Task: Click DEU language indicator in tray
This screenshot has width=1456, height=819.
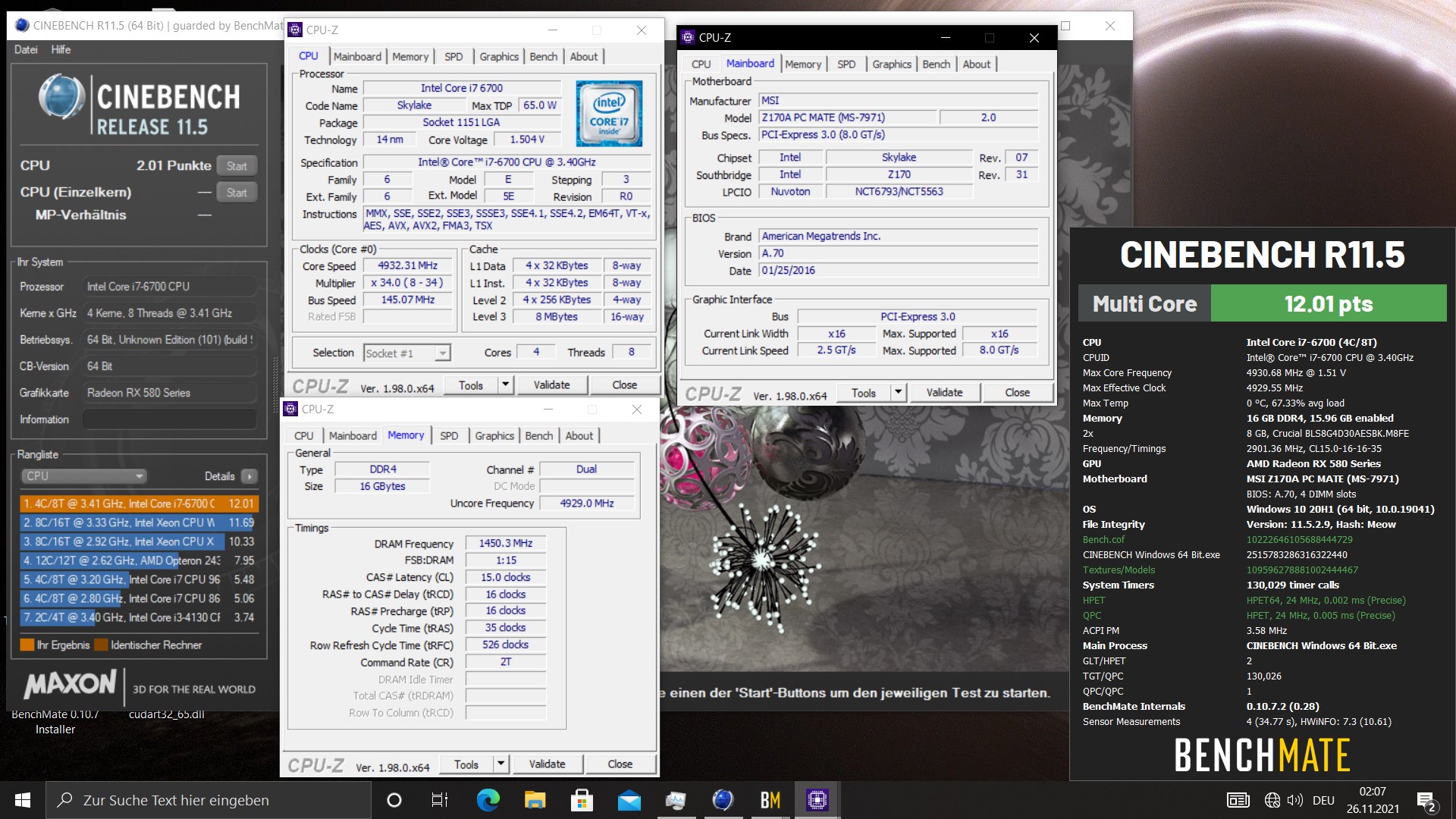Action: coord(1323,800)
